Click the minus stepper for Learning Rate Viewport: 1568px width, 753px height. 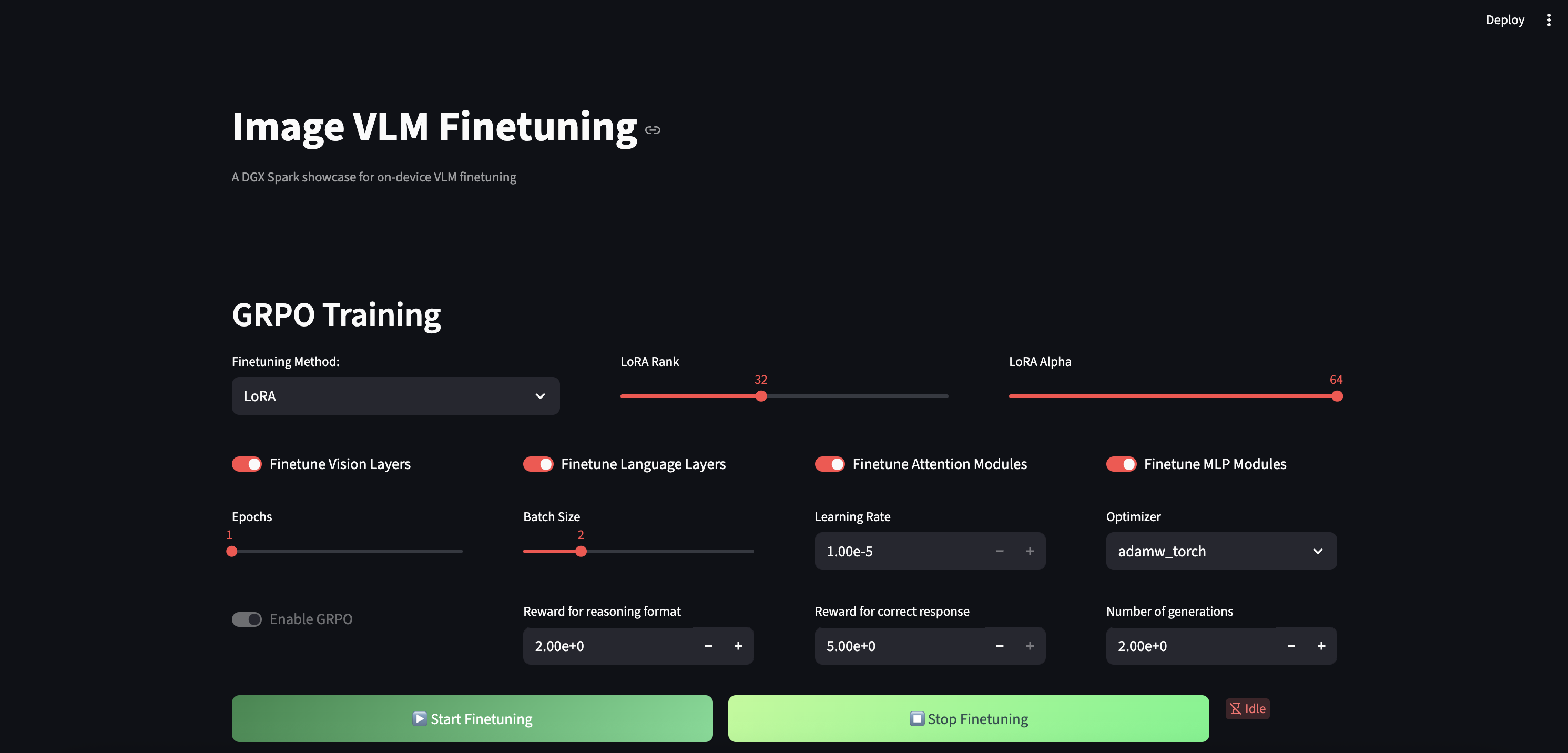coord(999,551)
